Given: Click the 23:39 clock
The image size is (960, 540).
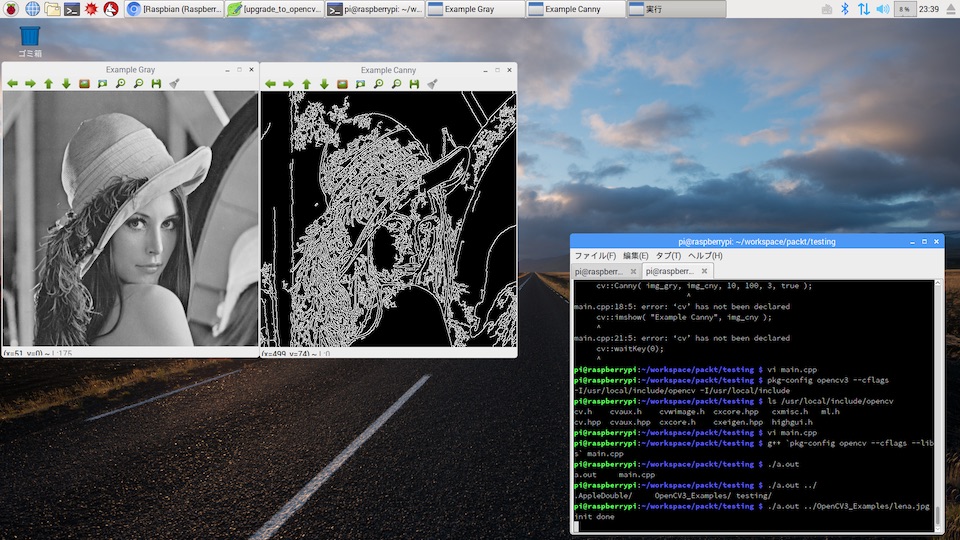Looking at the screenshot, I should [929, 9].
